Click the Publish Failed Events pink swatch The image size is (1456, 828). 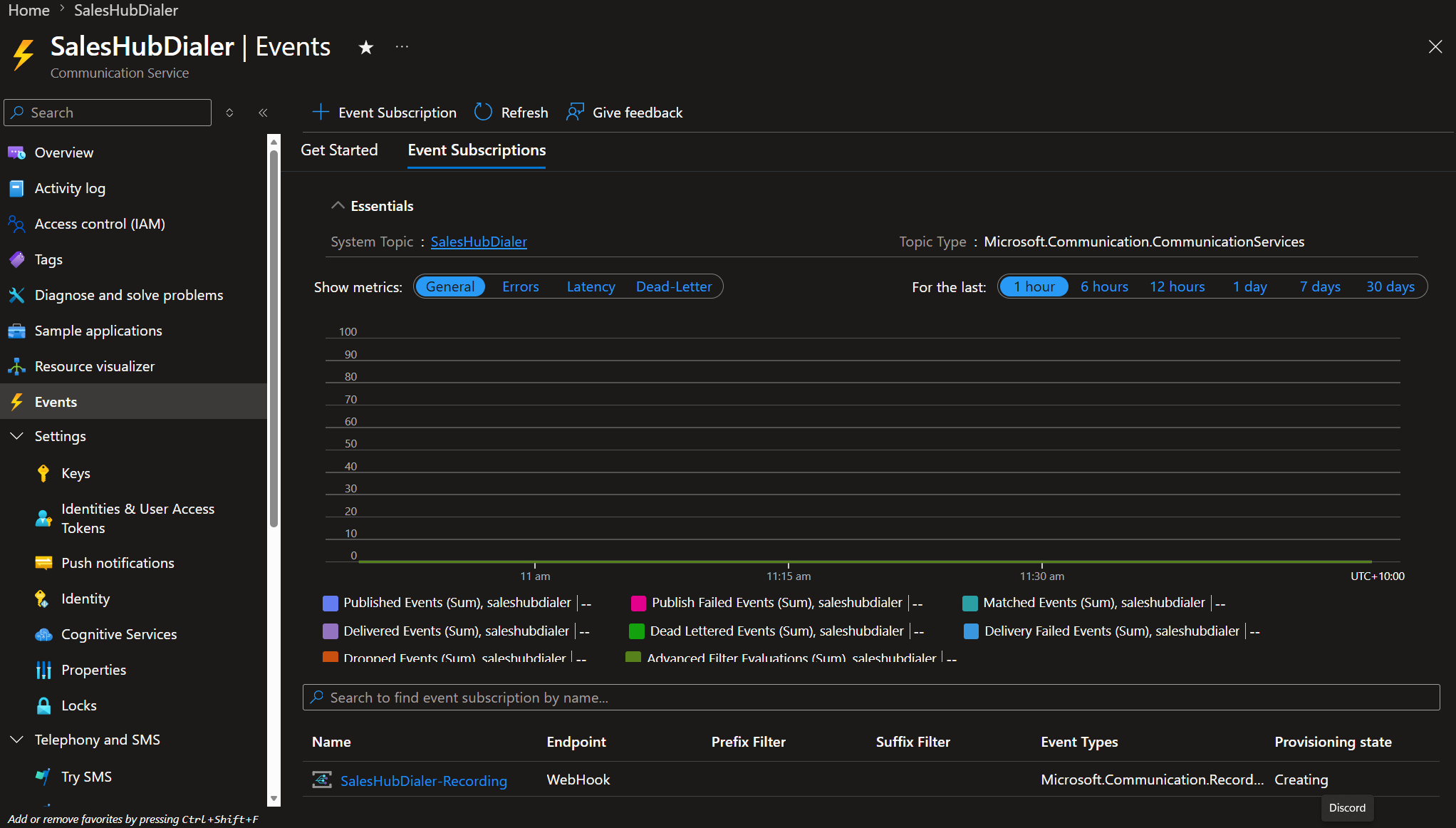639,603
